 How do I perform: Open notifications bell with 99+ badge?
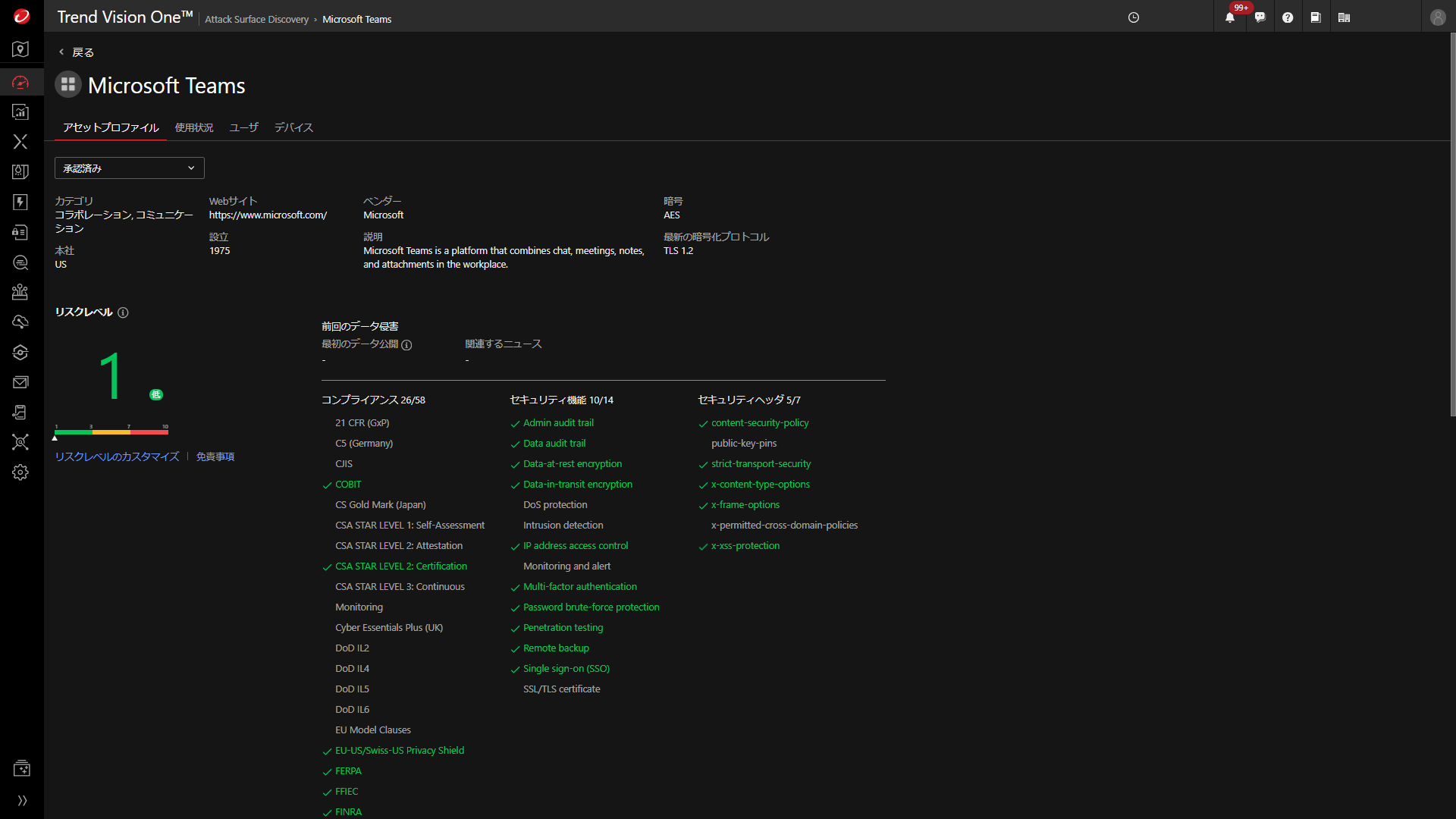pos(1230,17)
